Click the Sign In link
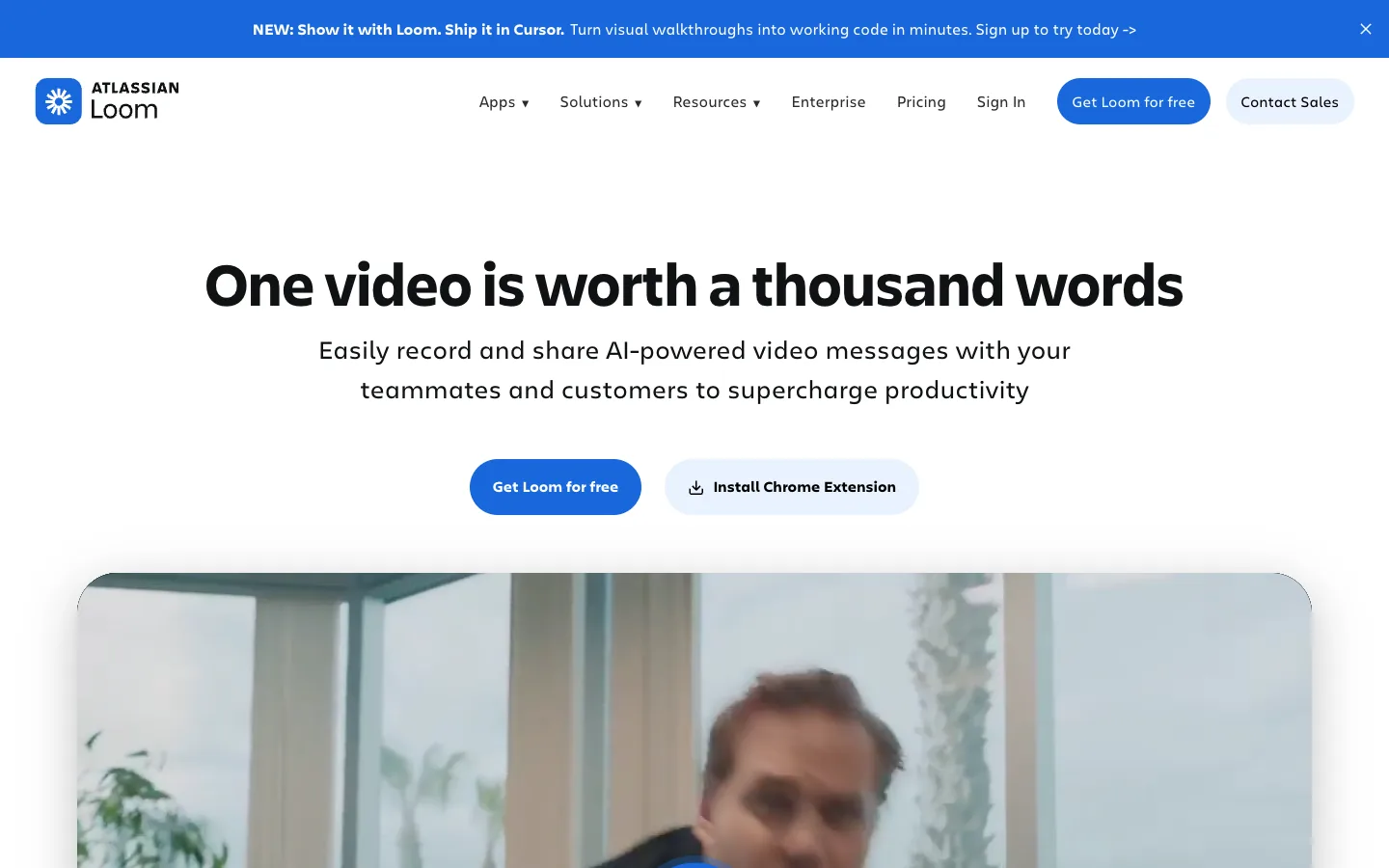 [x=1001, y=102]
